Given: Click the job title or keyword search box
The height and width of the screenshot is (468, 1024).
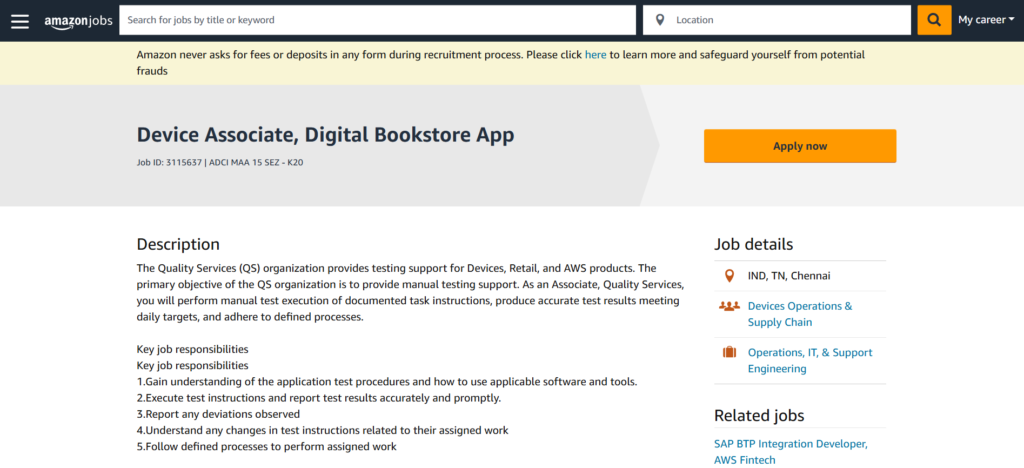Looking at the screenshot, I should pyautogui.click(x=378, y=20).
